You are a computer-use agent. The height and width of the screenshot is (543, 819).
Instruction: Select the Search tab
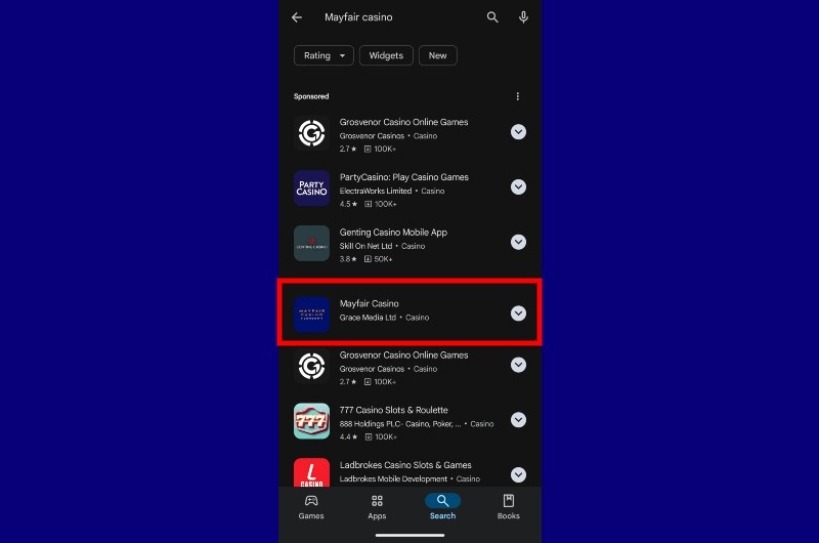(x=442, y=507)
